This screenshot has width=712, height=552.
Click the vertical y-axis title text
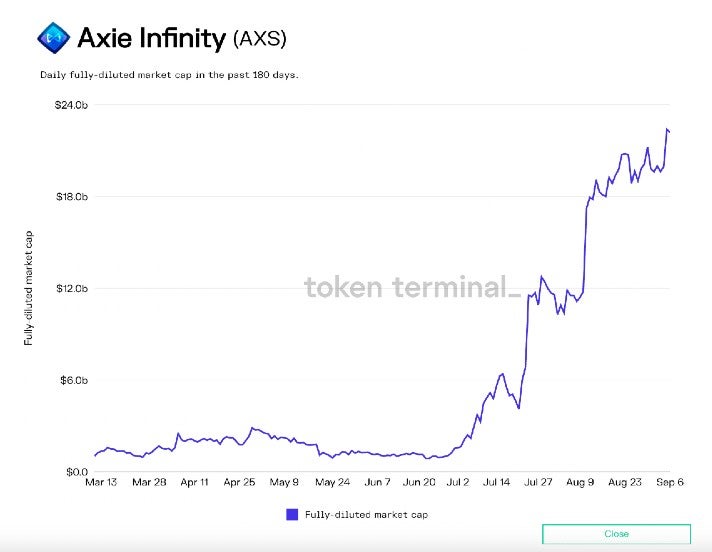29,288
